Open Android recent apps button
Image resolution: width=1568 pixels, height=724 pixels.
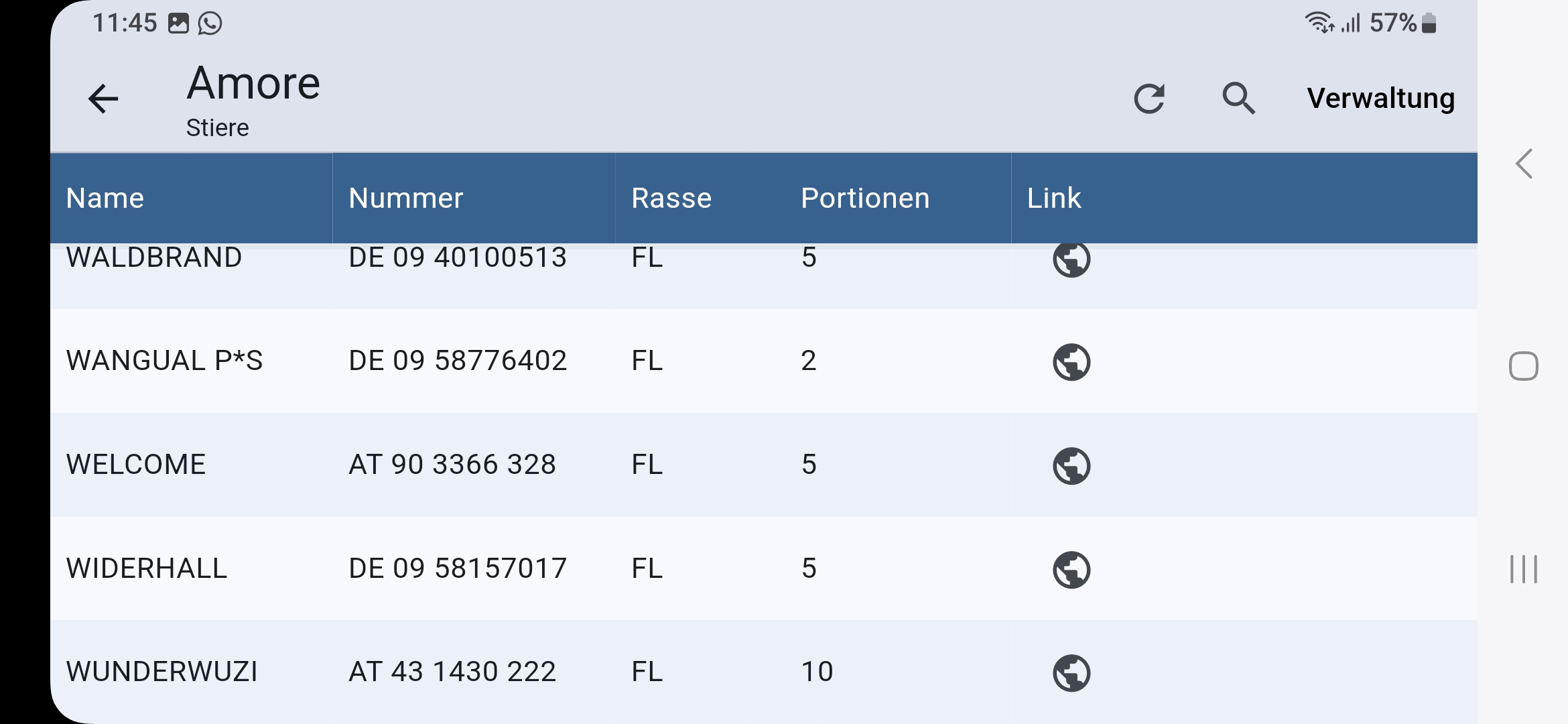1523,569
